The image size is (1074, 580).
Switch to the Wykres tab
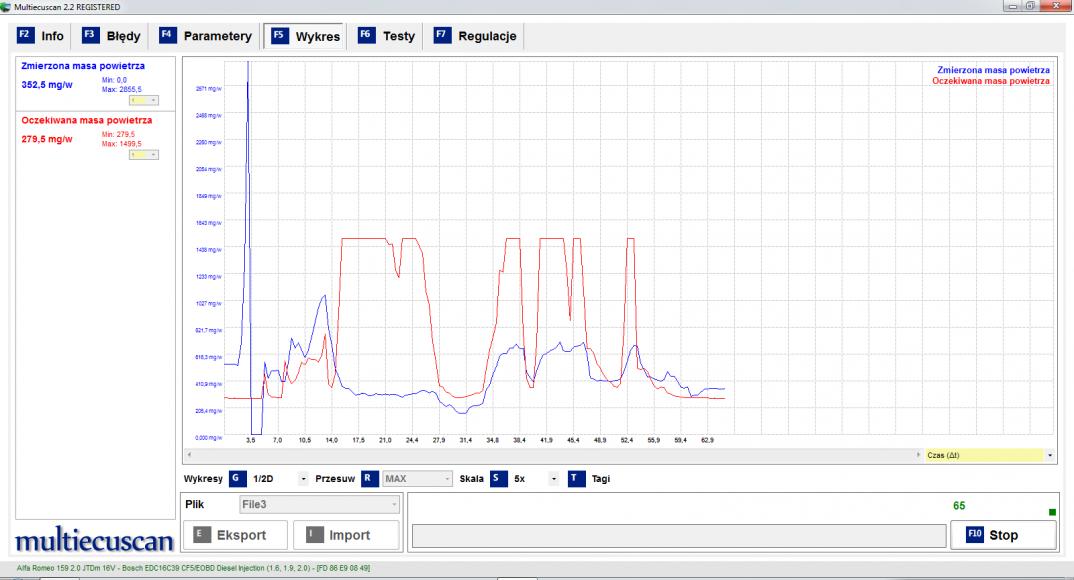coord(305,36)
